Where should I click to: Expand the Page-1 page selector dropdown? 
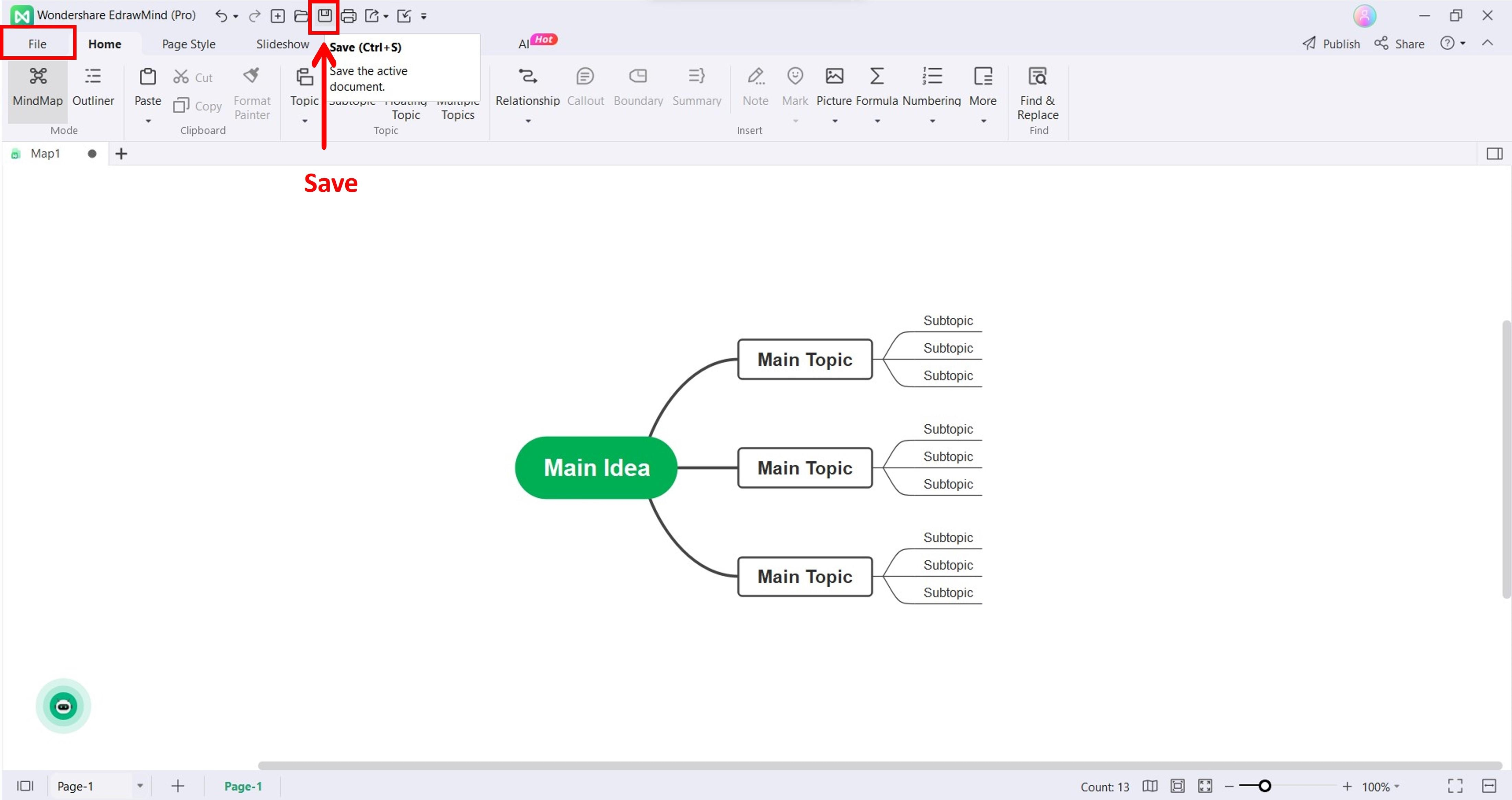point(140,786)
